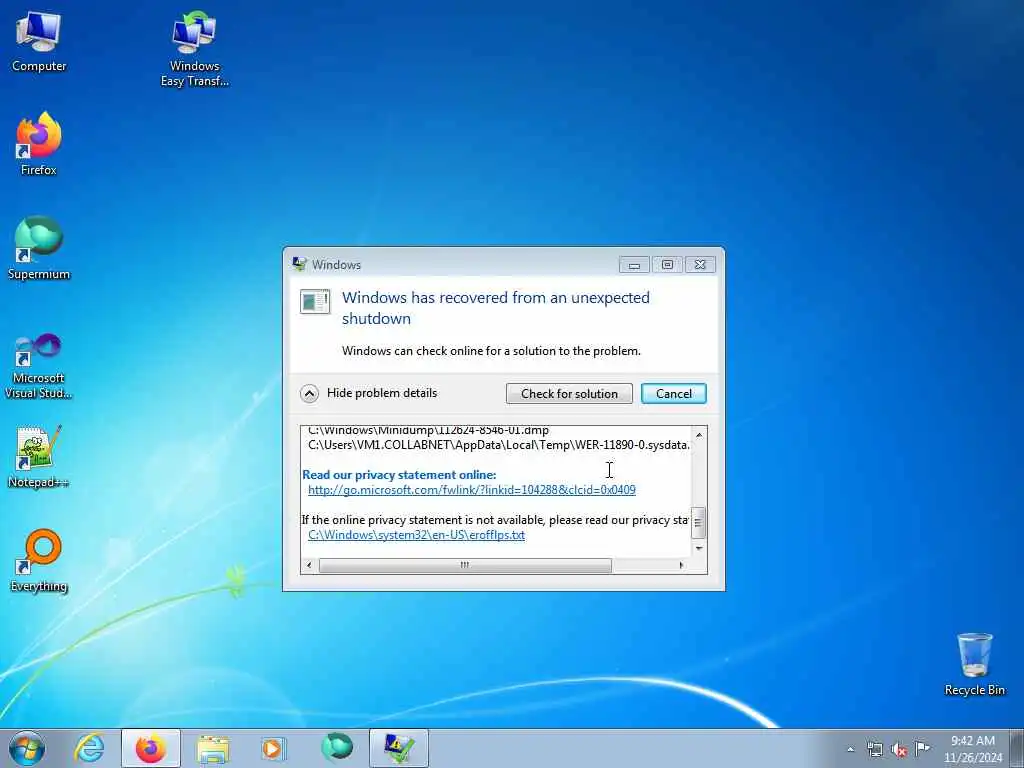Launch Windows Media Player from taskbar
Screen dimensions: 1024x768
point(274,748)
